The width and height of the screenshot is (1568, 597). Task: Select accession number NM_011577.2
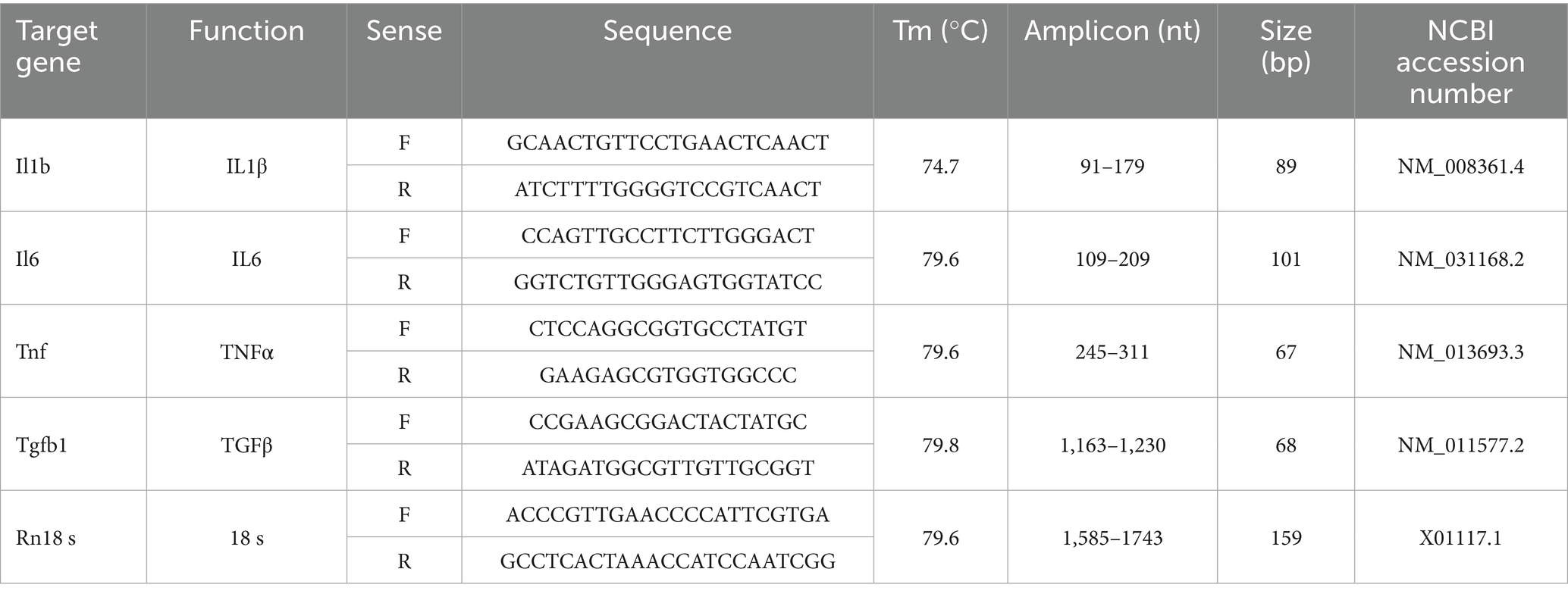coord(1460,445)
